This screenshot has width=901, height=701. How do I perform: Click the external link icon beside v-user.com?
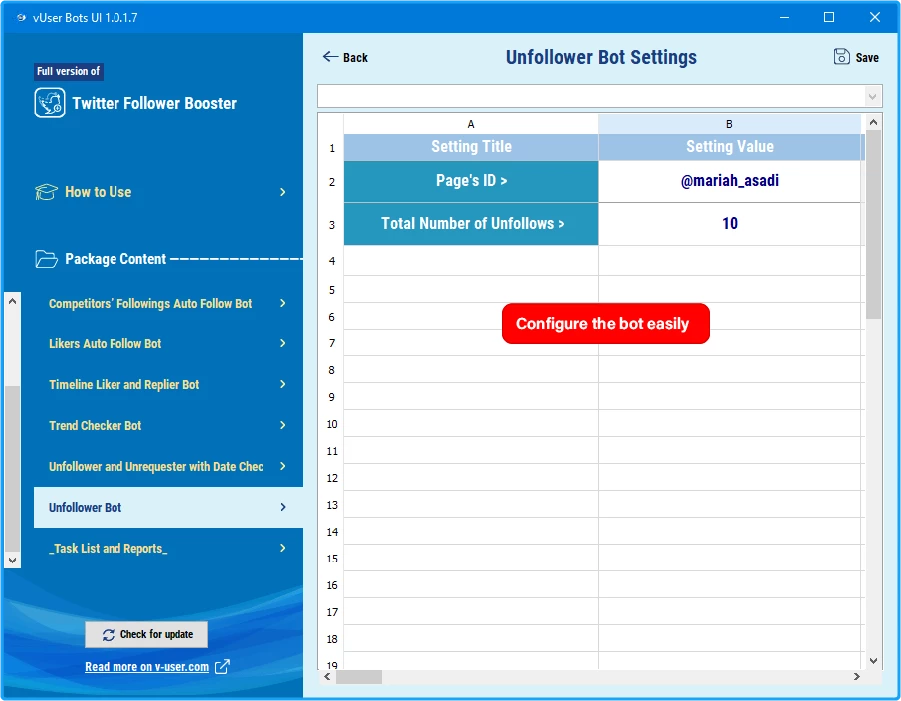click(222, 667)
